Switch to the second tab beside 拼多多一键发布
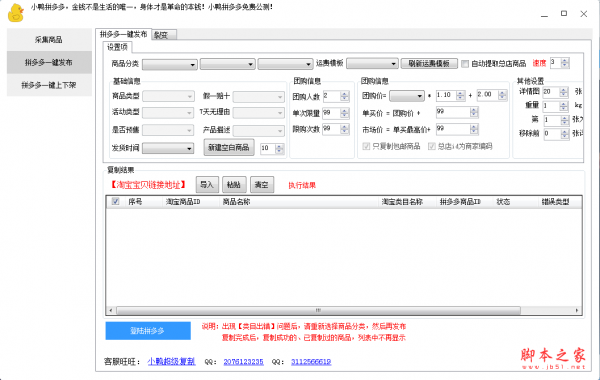Screen dimensions: 600x380 pos(164,35)
